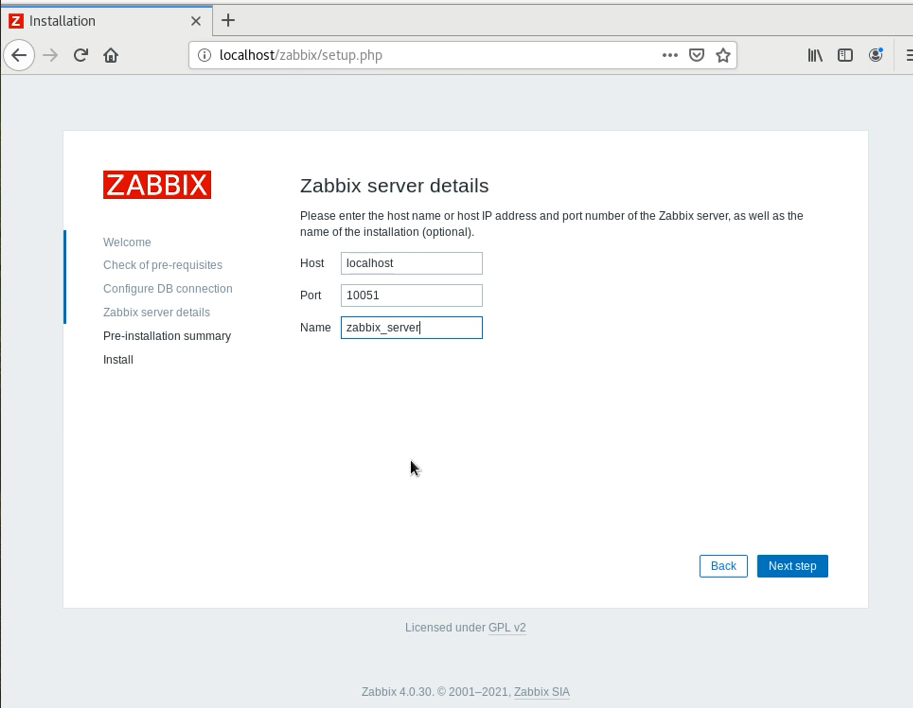Click the Port input field
Image resolution: width=913 pixels, height=708 pixels.
pyautogui.click(x=412, y=295)
